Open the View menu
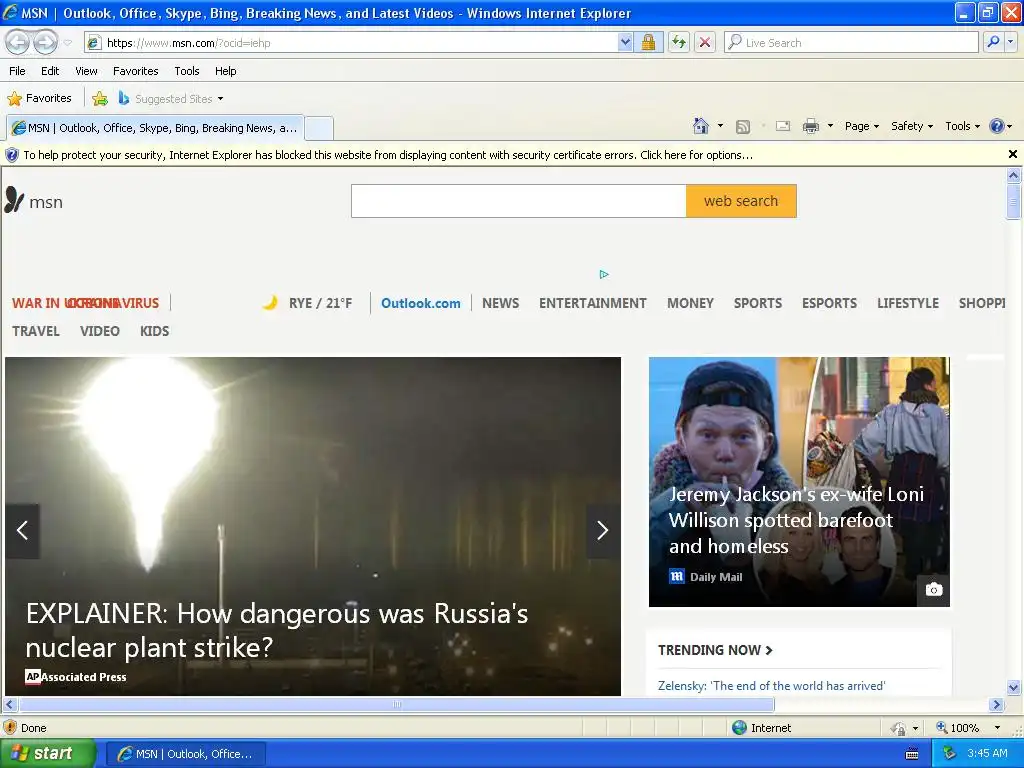The height and width of the screenshot is (768, 1024). point(86,71)
